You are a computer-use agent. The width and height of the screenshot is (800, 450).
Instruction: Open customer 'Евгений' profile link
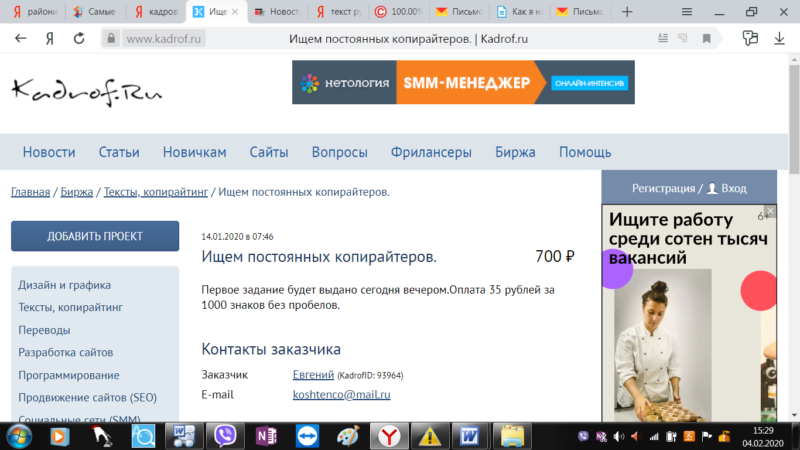[x=313, y=374]
